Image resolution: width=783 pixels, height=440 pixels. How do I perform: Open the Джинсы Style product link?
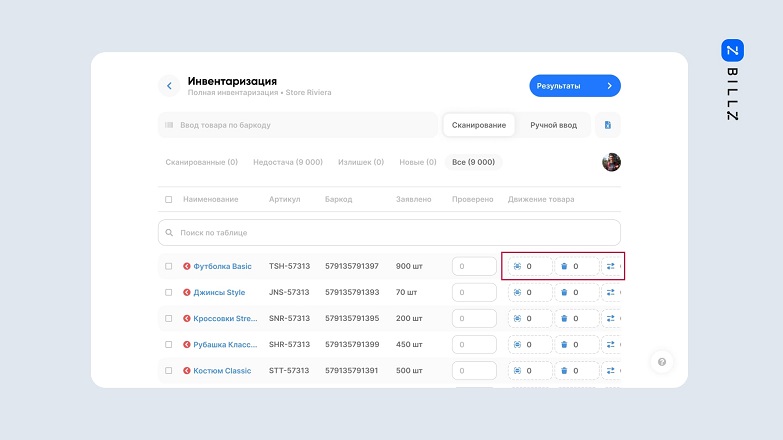tap(219, 293)
